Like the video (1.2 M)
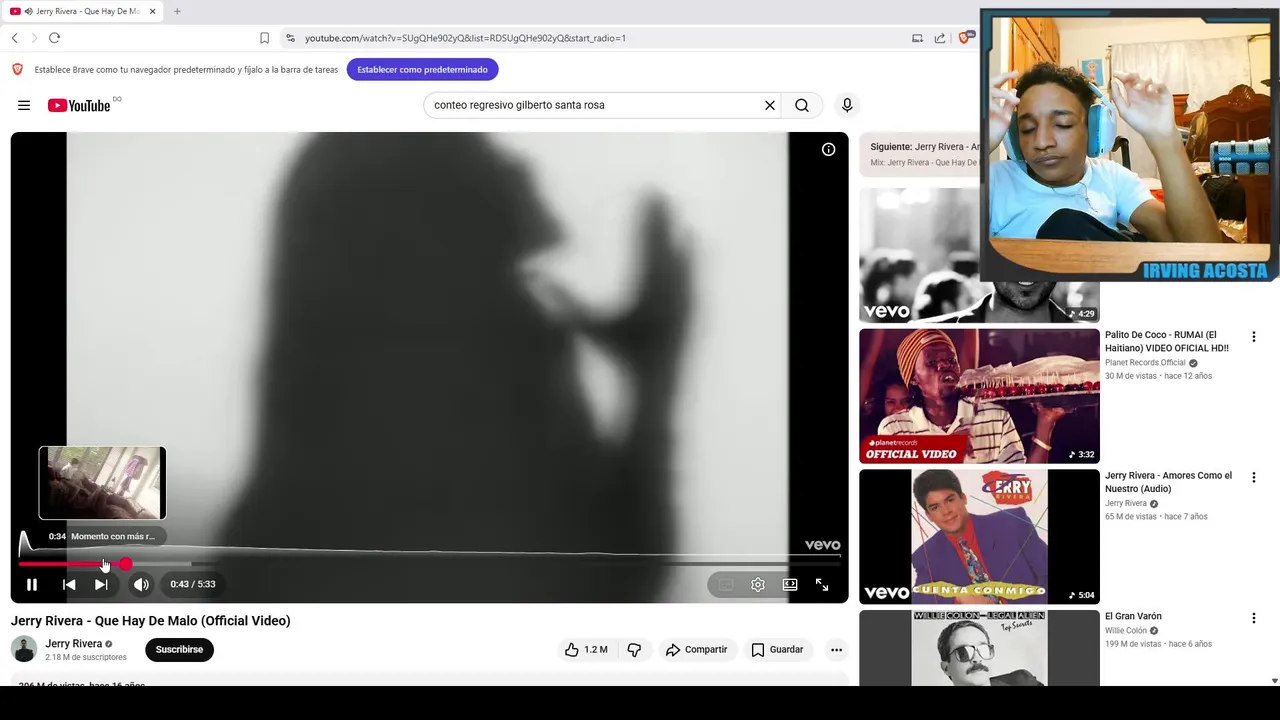The image size is (1280, 720). [x=586, y=650]
